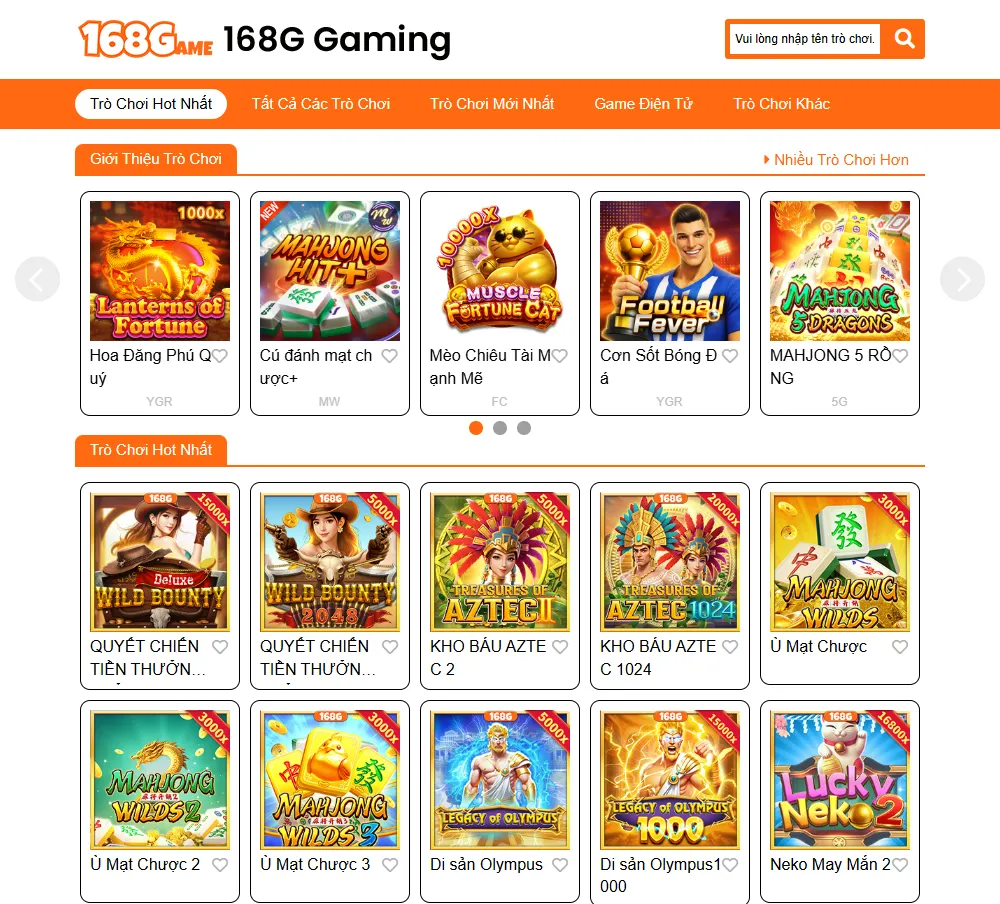Open the Trò Chơi Khác menu item
Screen dimensions: 1000x904
781,104
